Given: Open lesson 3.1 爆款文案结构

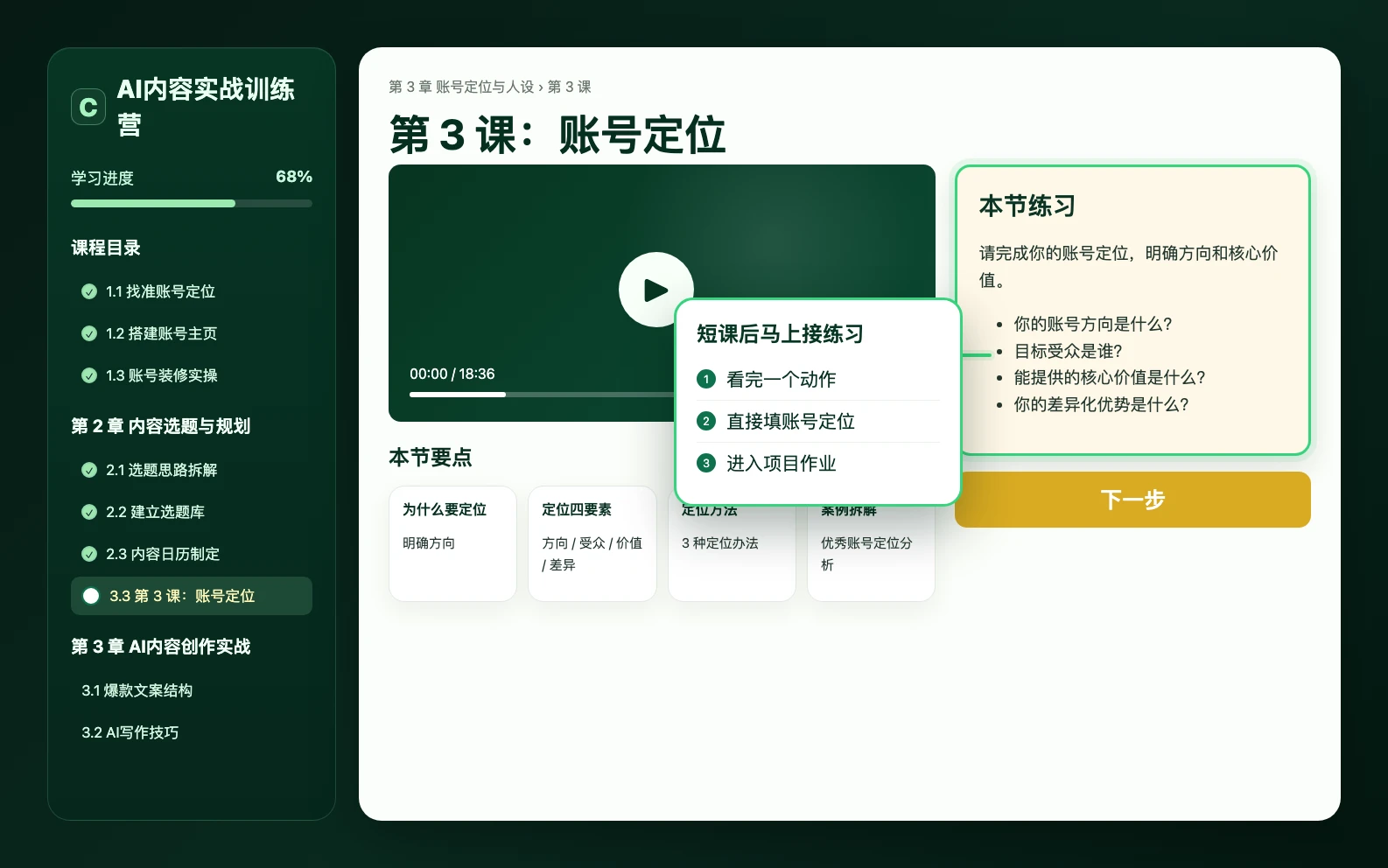Looking at the screenshot, I should (192, 690).
